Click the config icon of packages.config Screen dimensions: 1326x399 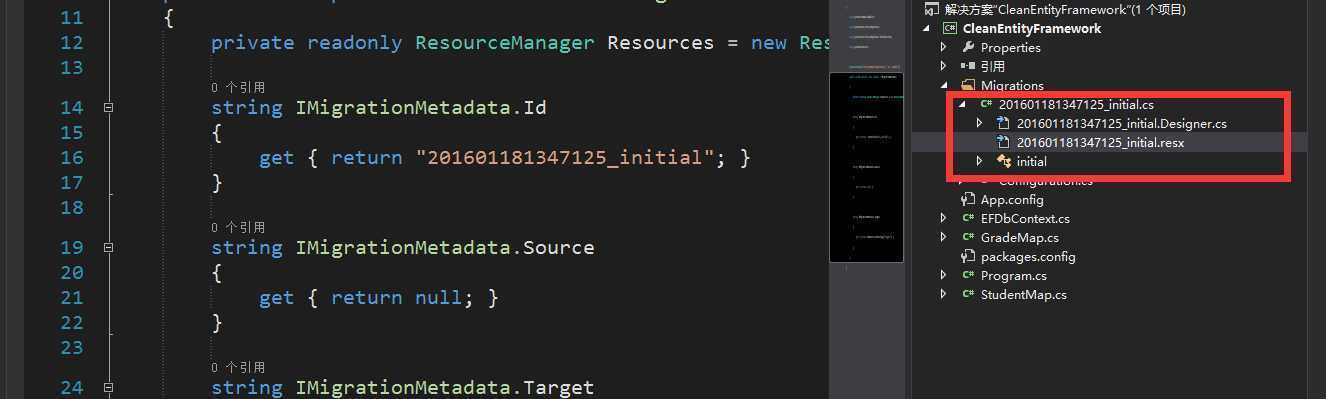click(968, 256)
